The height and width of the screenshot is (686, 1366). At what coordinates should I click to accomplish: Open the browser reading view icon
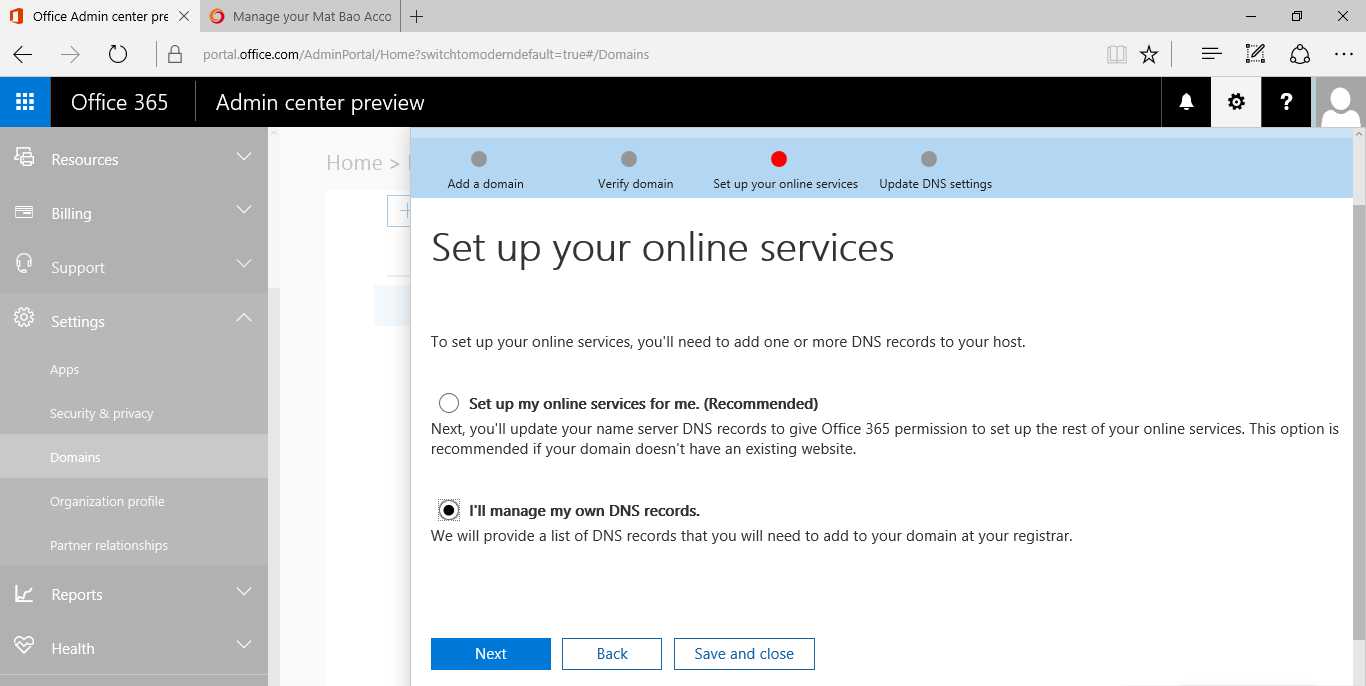[x=1116, y=54]
